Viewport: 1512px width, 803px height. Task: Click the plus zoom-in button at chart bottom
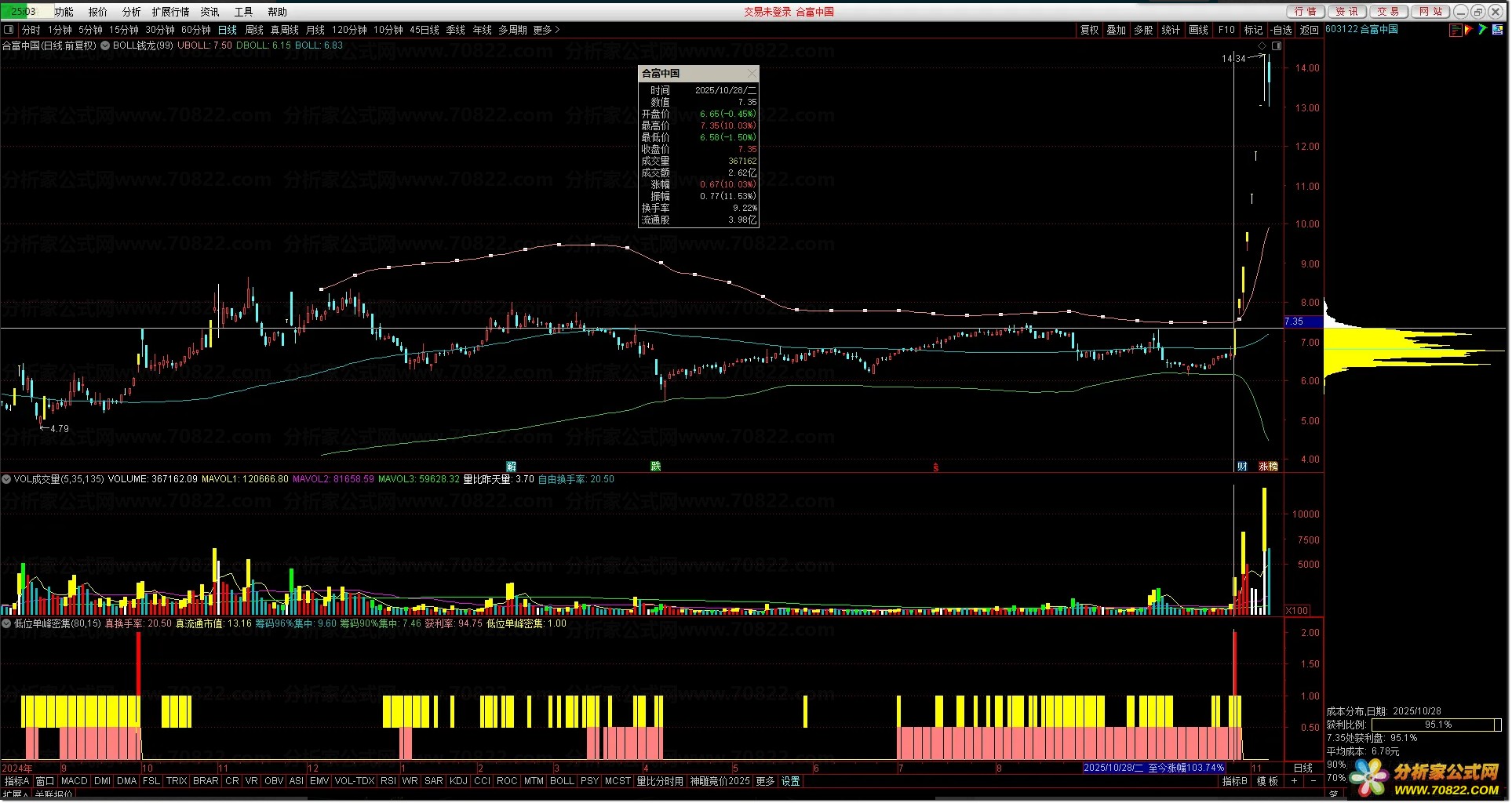click(x=1294, y=782)
